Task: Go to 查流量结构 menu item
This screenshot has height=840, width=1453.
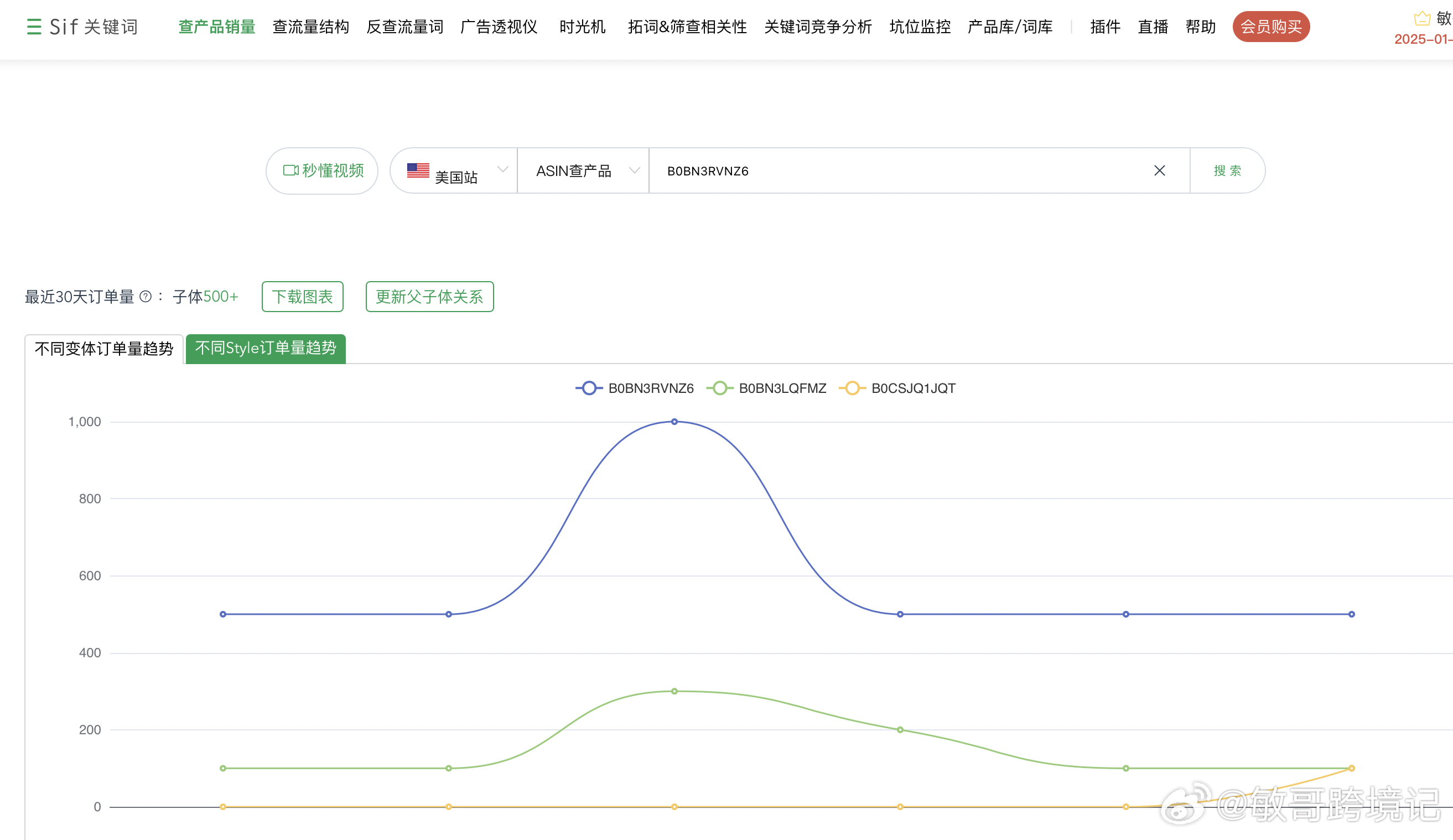Action: 311,27
